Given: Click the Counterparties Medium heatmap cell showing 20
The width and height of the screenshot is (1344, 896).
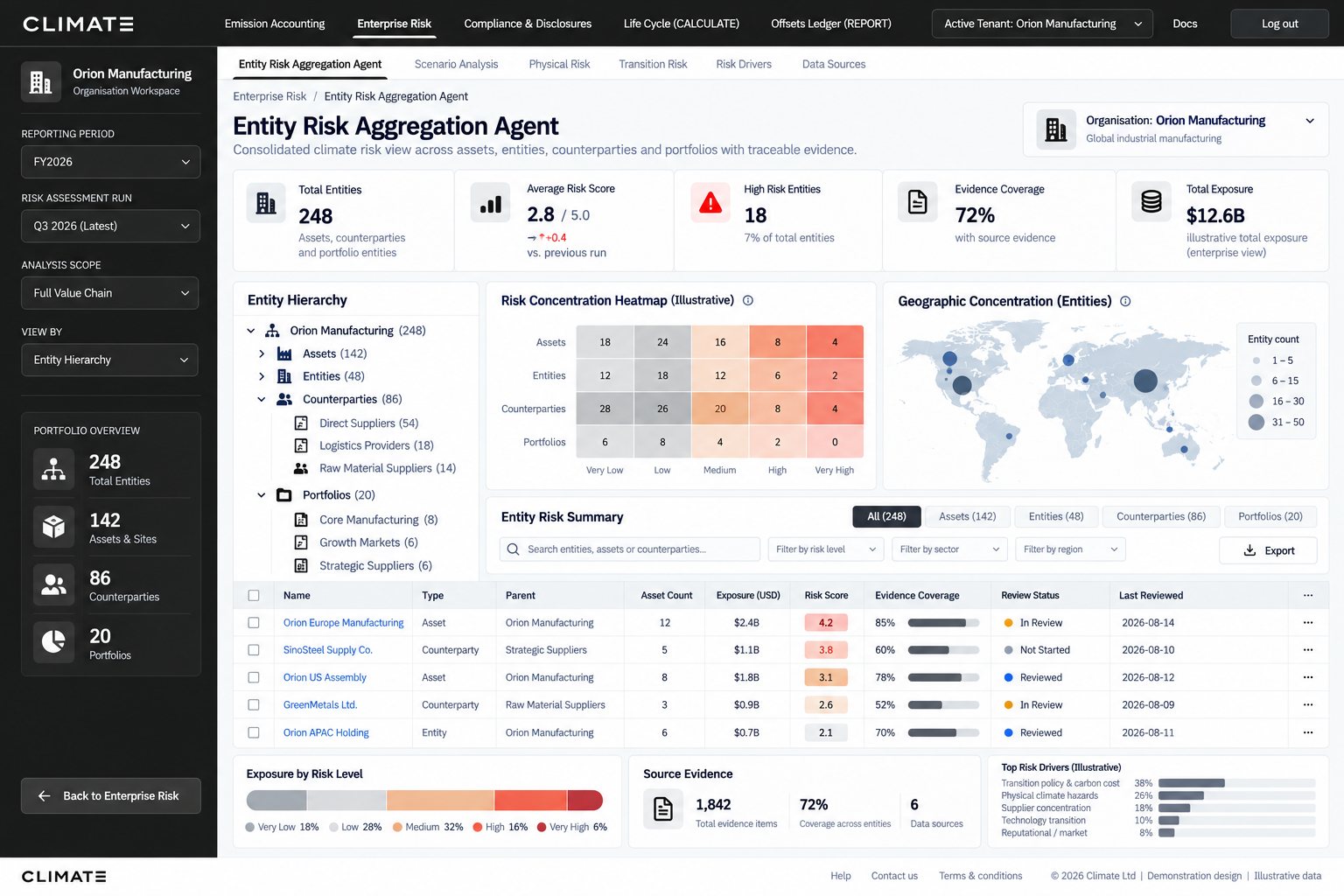Looking at the screenshot, I should pyautogui.click(x=720, y=409).
